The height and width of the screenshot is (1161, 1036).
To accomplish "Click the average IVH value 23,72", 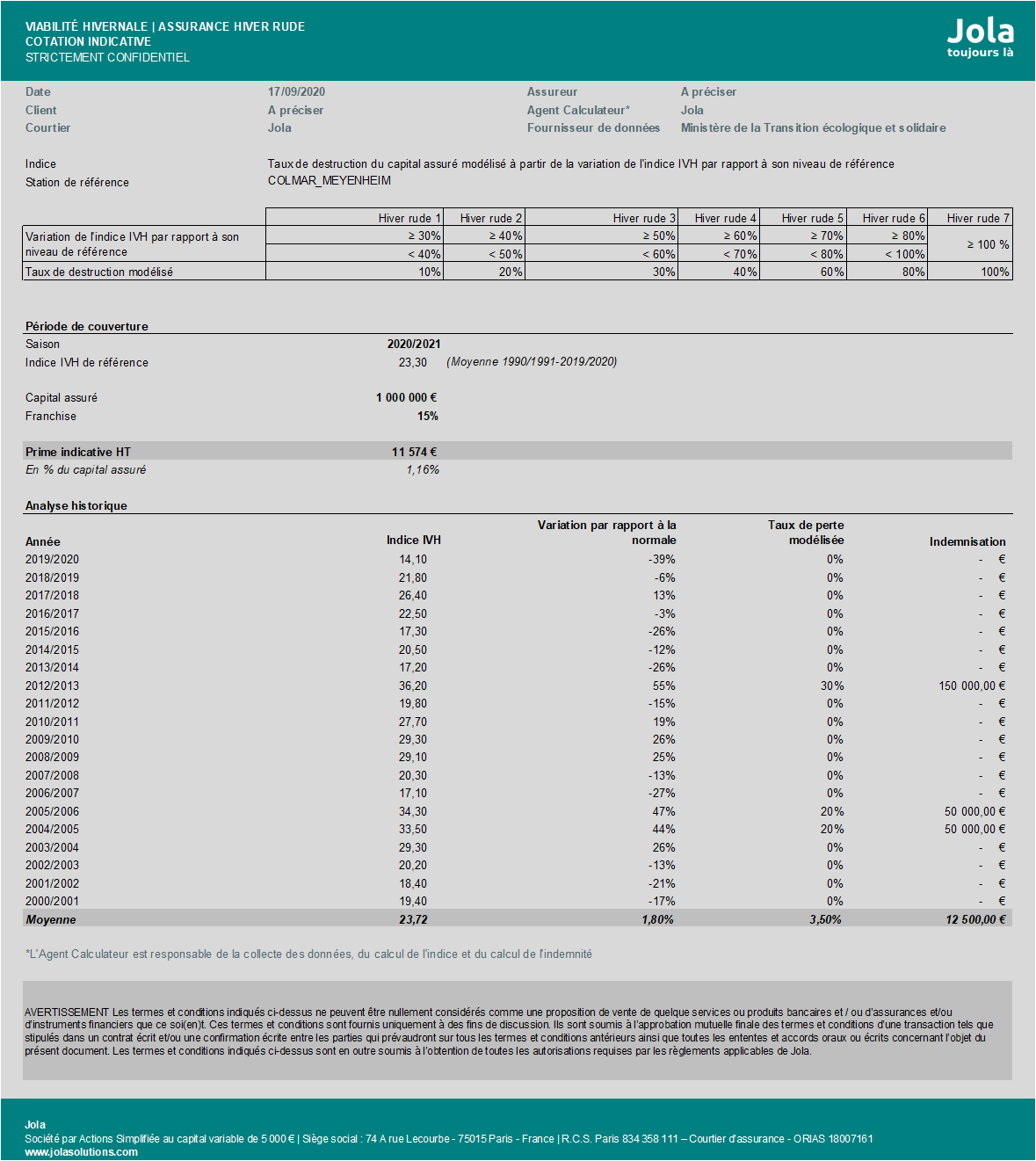I will [413, 919].
